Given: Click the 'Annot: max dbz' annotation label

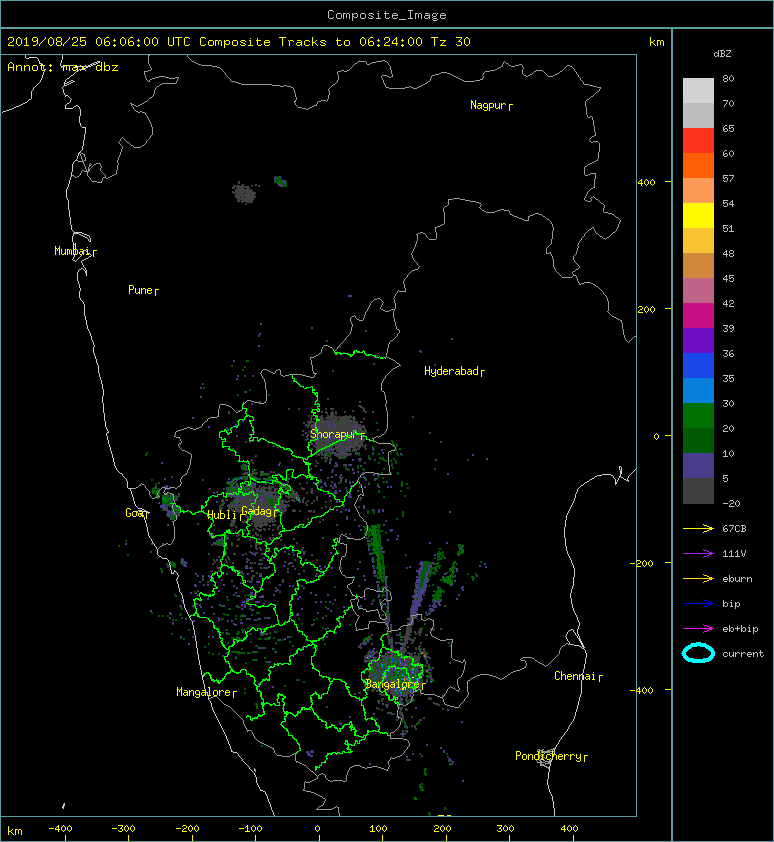Looking at the screenshot, I should pos(62,67).
